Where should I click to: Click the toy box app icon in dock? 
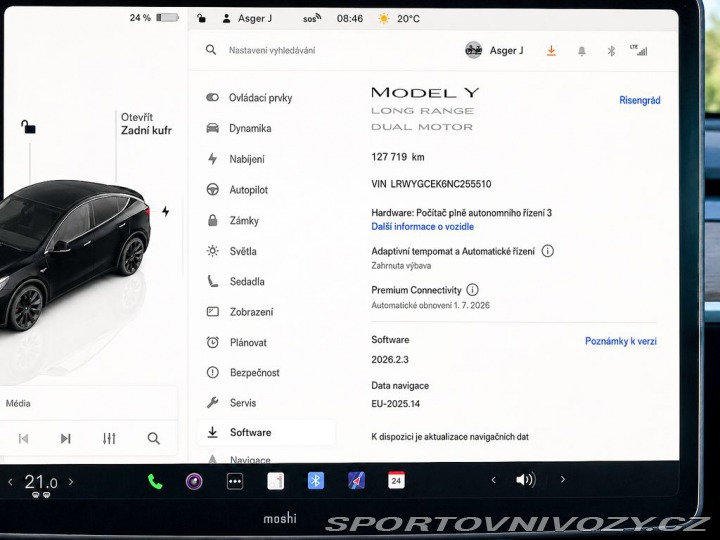tap(276, 481)
